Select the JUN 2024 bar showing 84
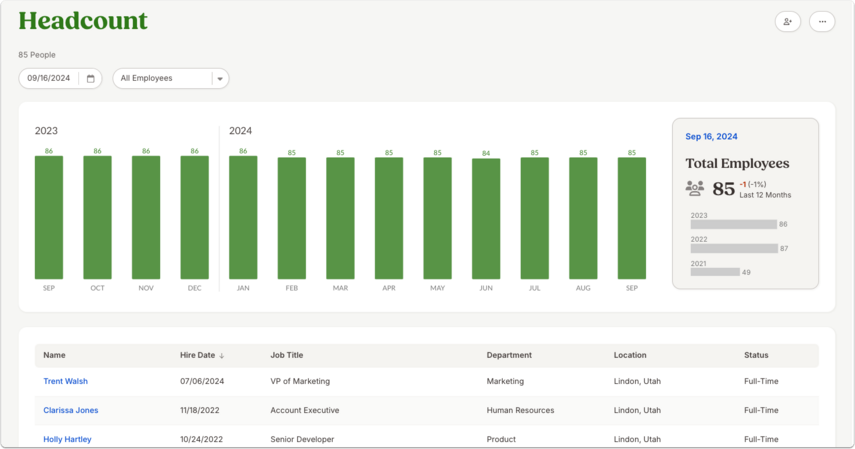This screenshot has width=855, height=449. 486,219
